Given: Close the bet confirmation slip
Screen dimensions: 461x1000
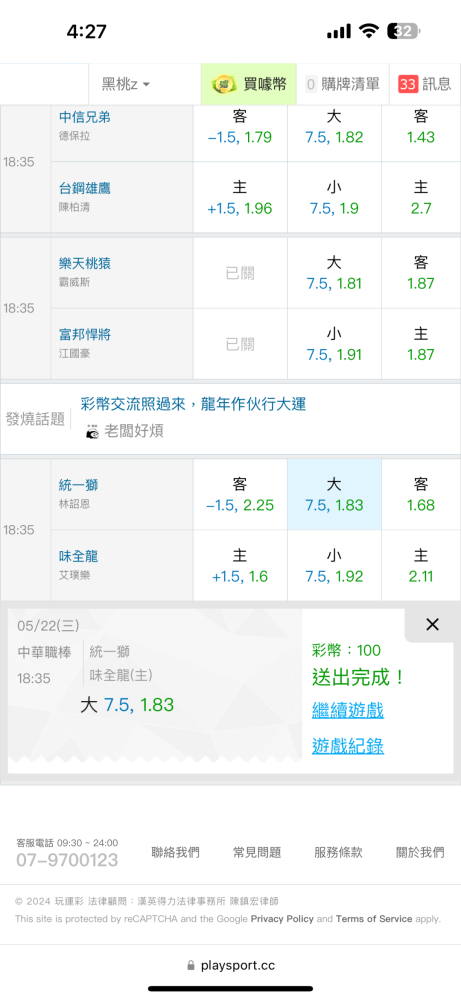Looking at the screenshot, I should (432, 624).
